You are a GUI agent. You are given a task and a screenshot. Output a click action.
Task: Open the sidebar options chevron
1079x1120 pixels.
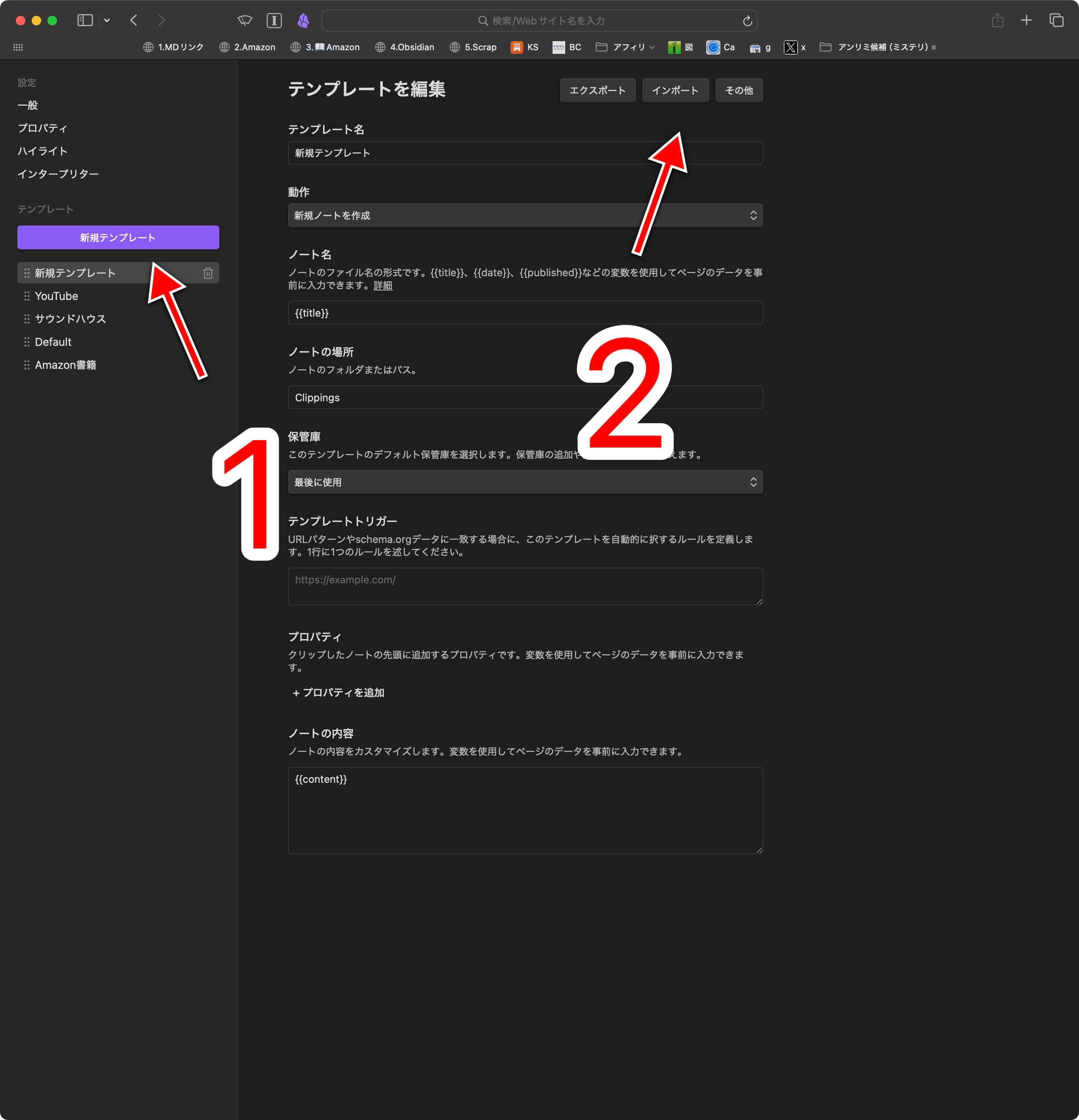coord(107,21)
